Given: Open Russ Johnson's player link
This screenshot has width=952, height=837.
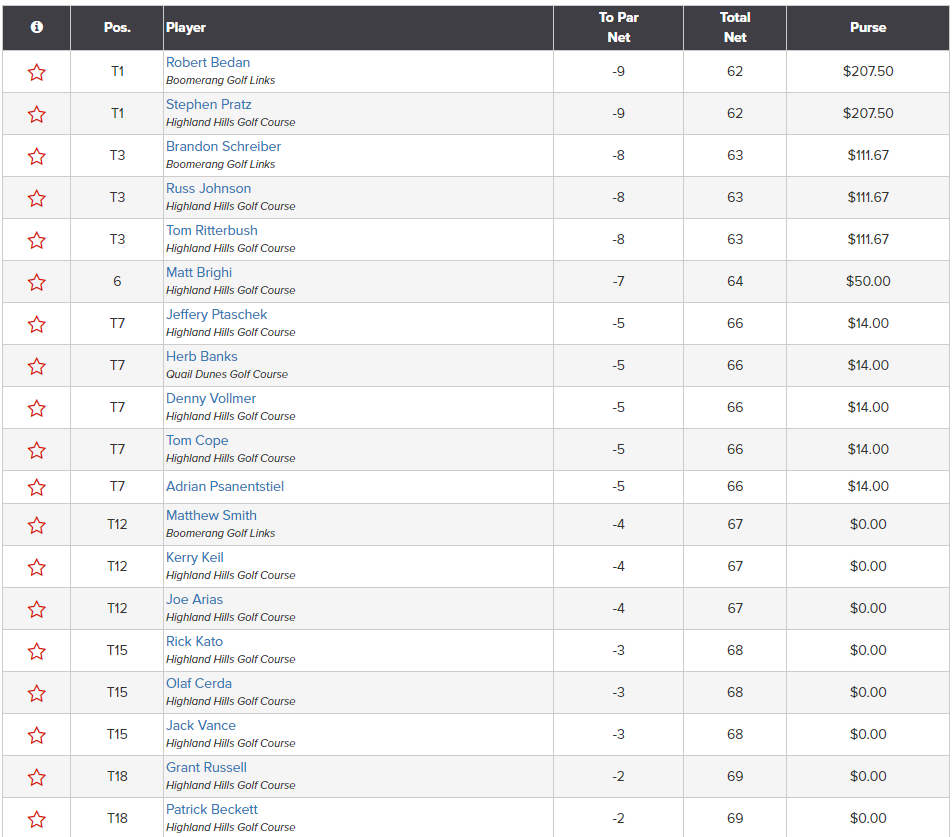Looking at the screenshot, I should coord(208,188).
